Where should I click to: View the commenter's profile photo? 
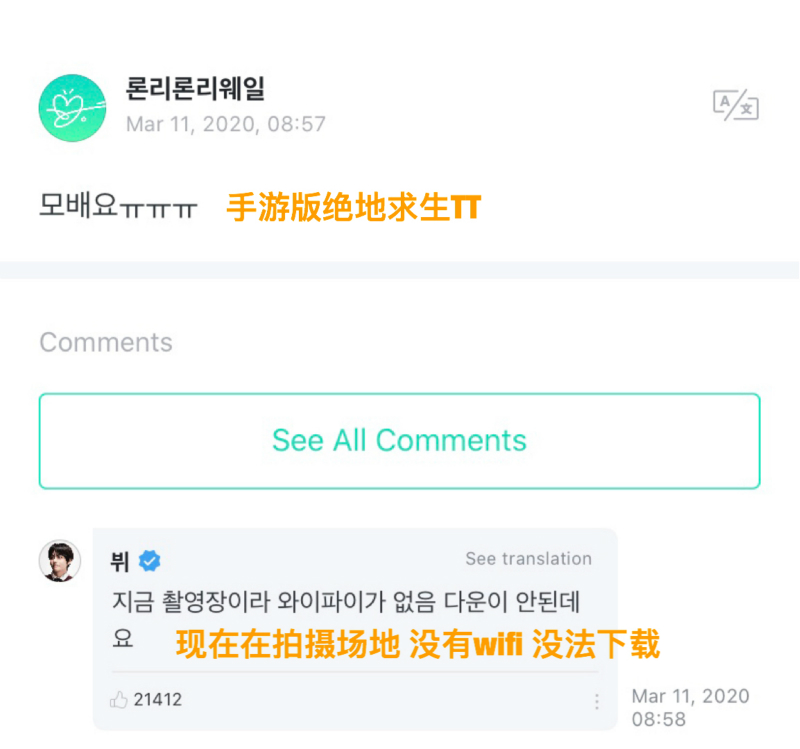59,560
